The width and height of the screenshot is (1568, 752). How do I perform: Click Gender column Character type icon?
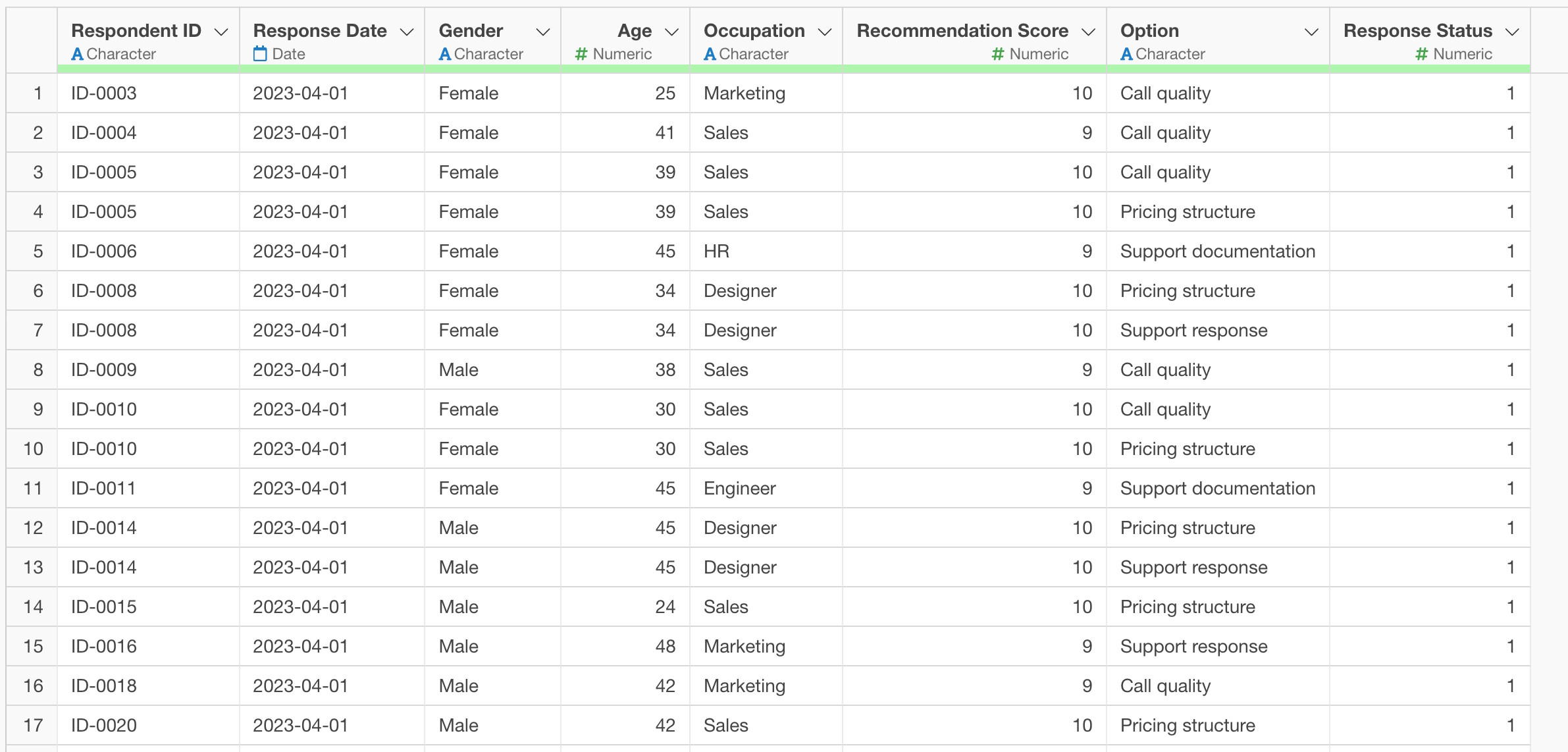coord(445,54)
